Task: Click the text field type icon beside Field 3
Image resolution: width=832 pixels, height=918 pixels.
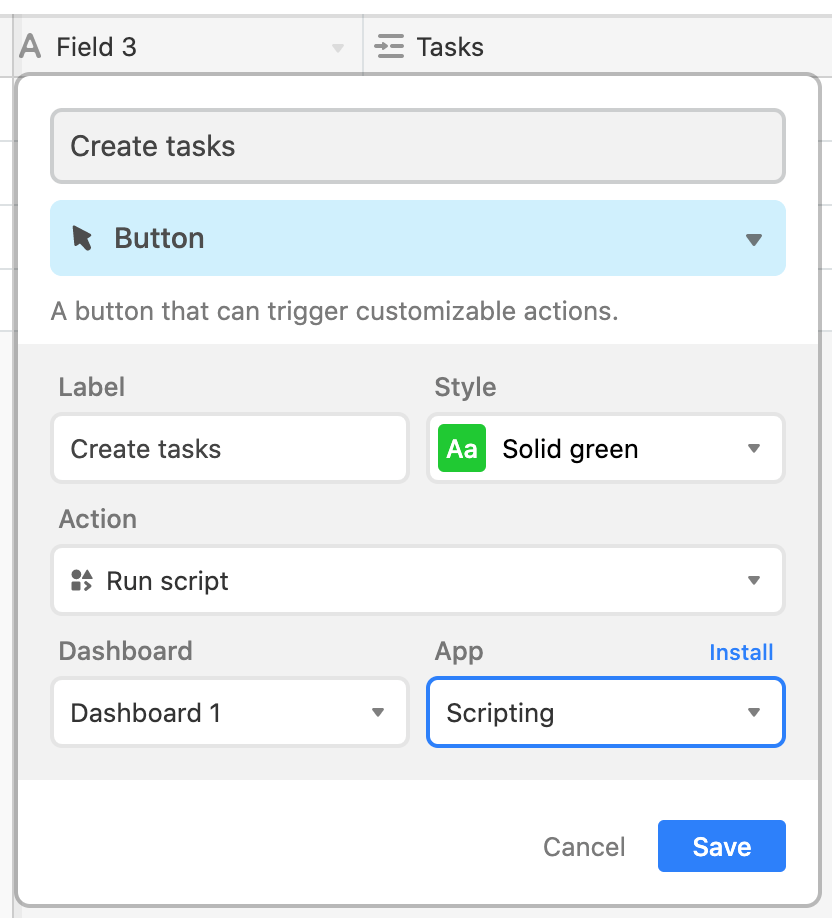Action: click(30, 46)
